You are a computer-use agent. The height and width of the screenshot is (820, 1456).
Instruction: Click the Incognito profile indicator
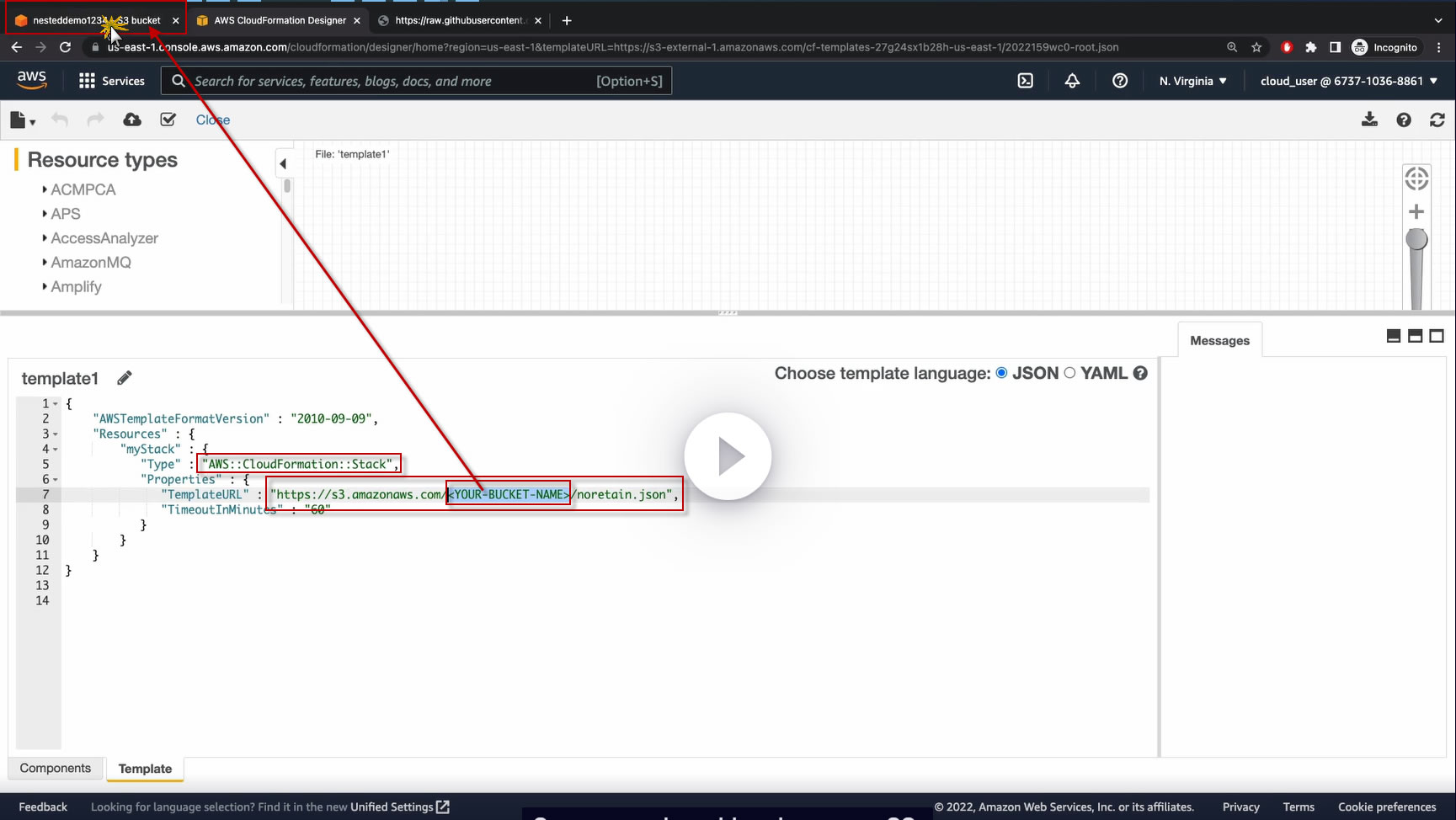tap(1385, 47)
